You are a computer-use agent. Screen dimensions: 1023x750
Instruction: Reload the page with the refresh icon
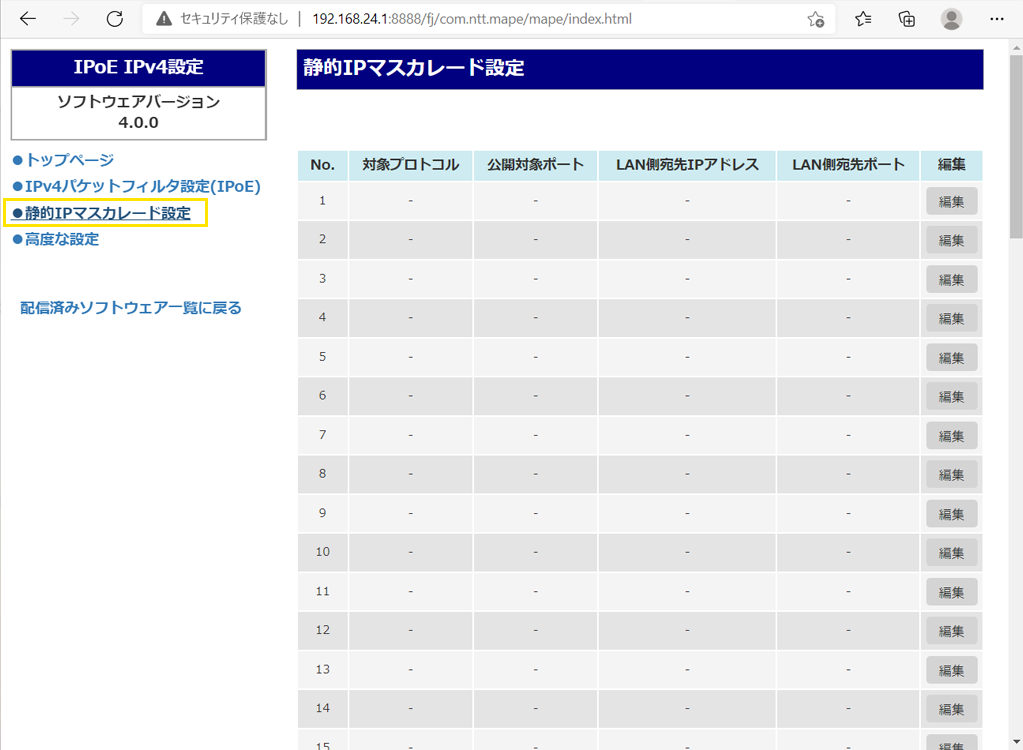pyautogui.click(x=115, y=19)
